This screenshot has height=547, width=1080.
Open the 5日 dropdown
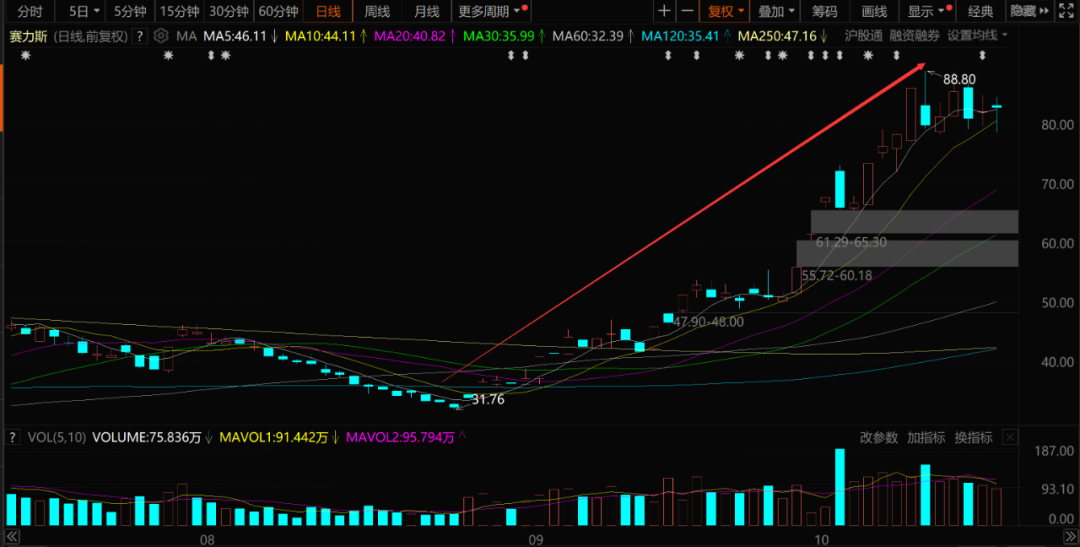pyautogui.click(x=83, y=11)
